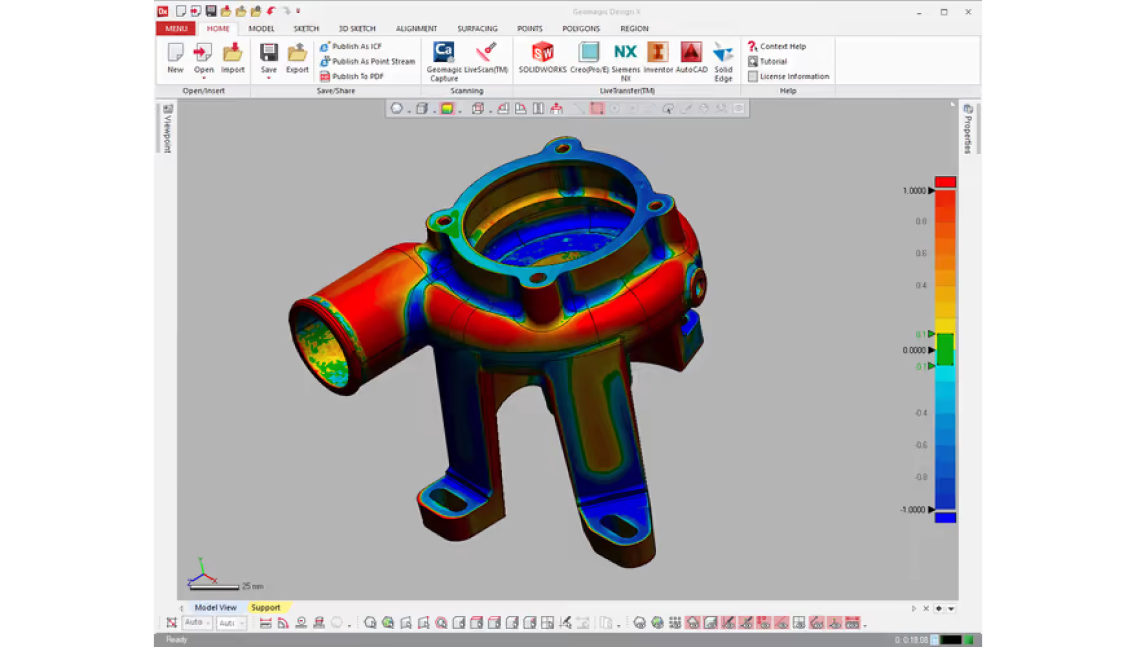The image size is (1136, 647).
Task: Click Publish To PDF
Action: [x=352, y=76]
